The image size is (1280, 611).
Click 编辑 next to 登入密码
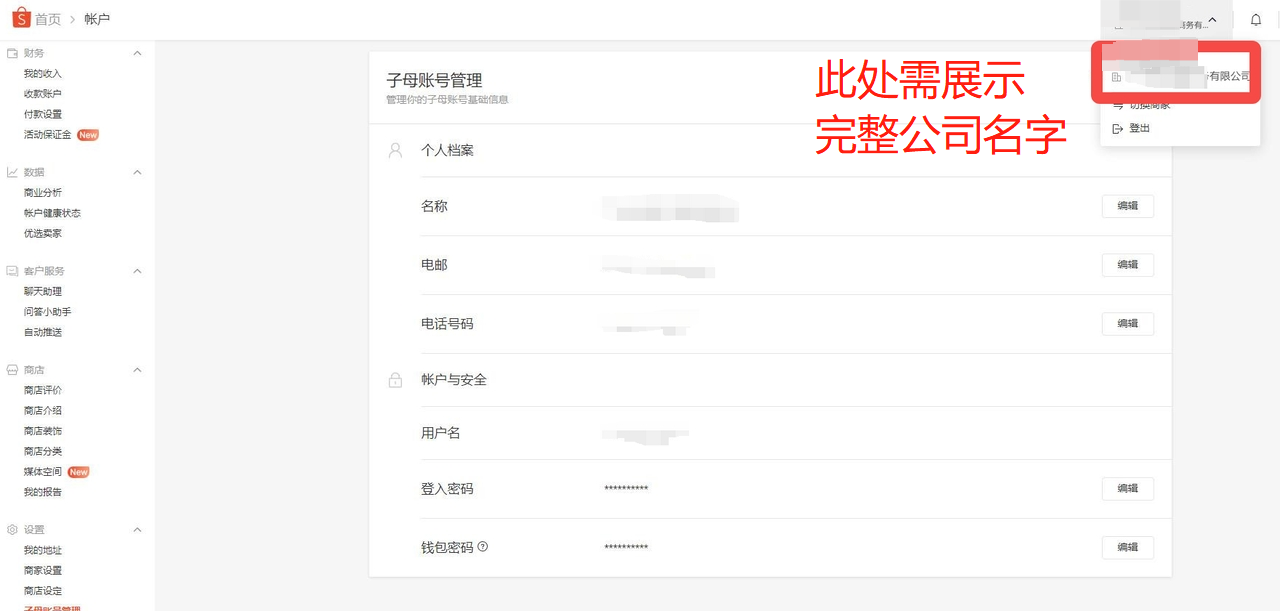tap(1127, 489)
